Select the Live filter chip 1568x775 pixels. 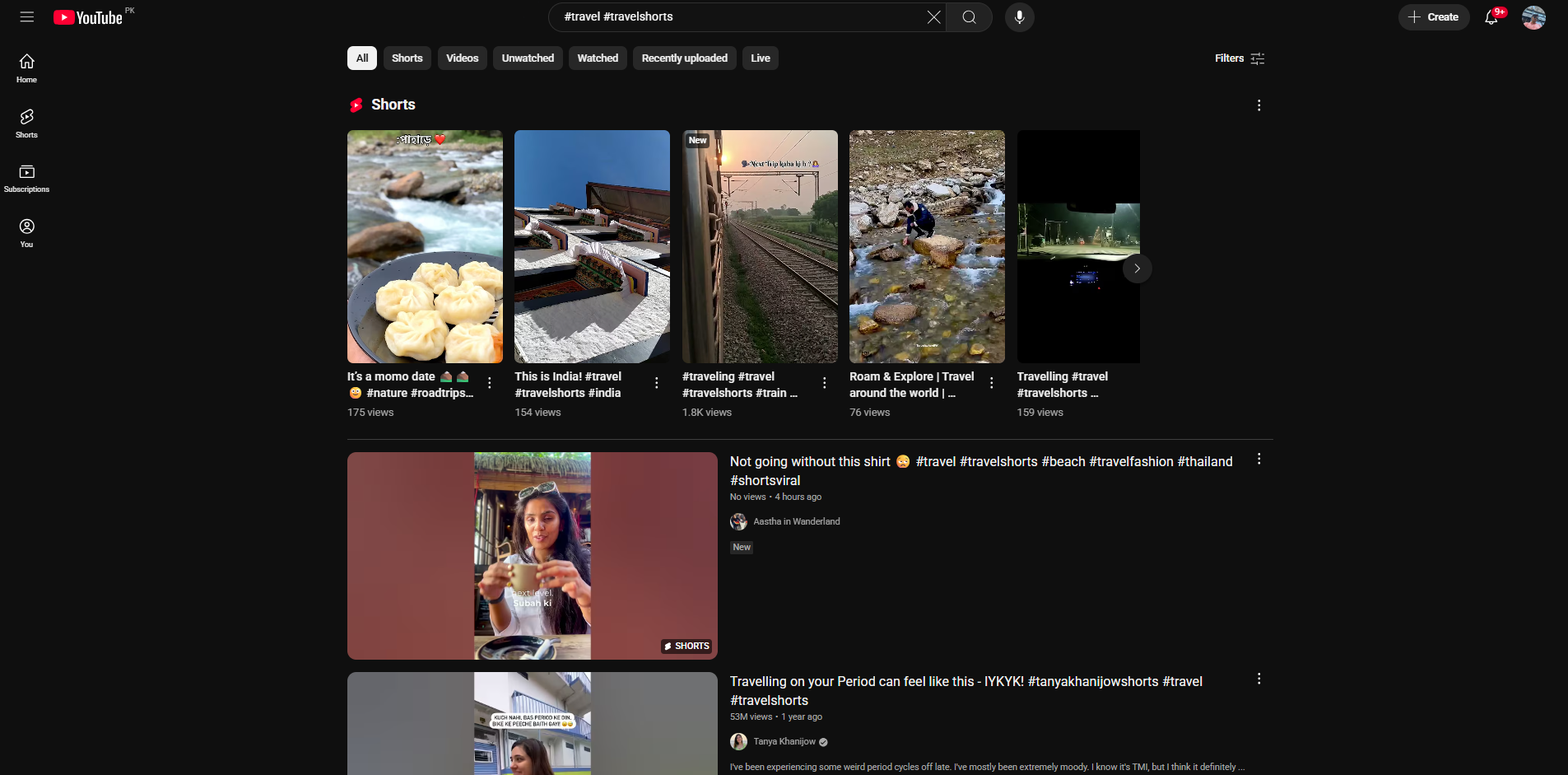[x=761, y=58]
